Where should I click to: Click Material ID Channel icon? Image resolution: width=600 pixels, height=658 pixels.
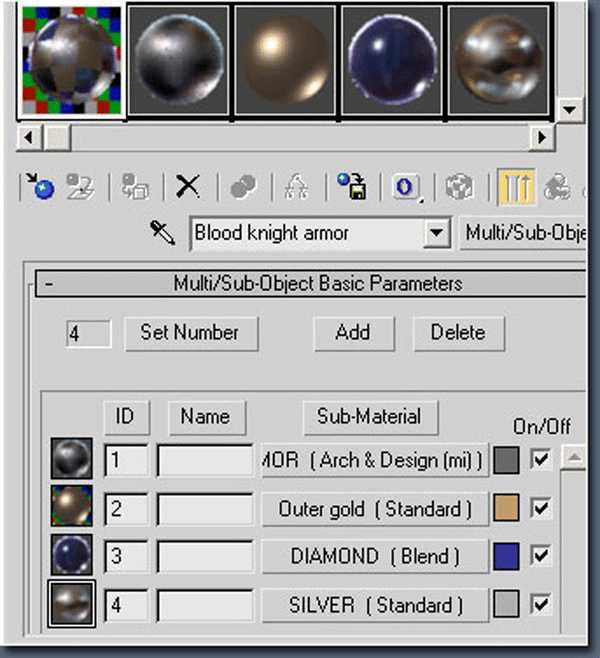pos(405,186)
